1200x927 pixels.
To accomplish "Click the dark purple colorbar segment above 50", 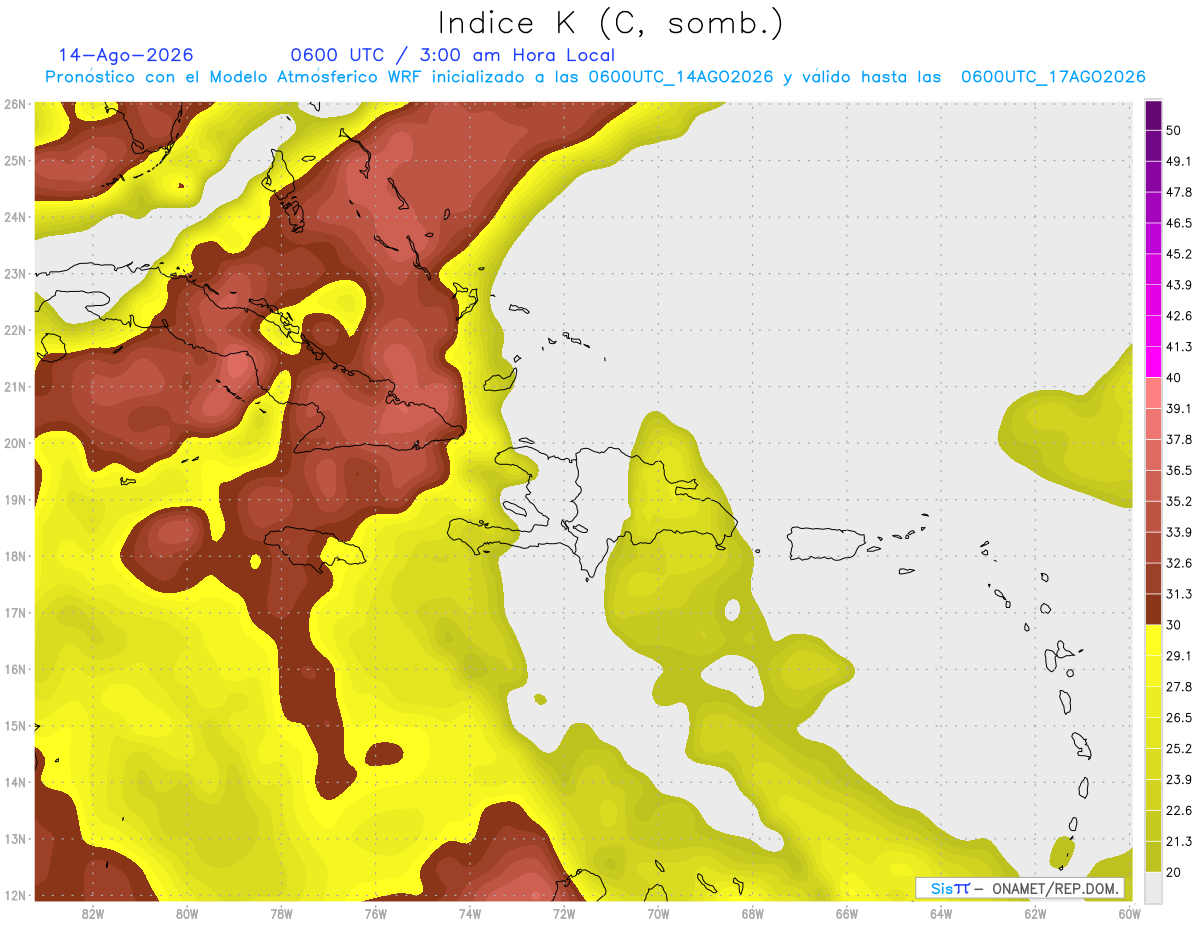I will click(x=1153, y=115).
